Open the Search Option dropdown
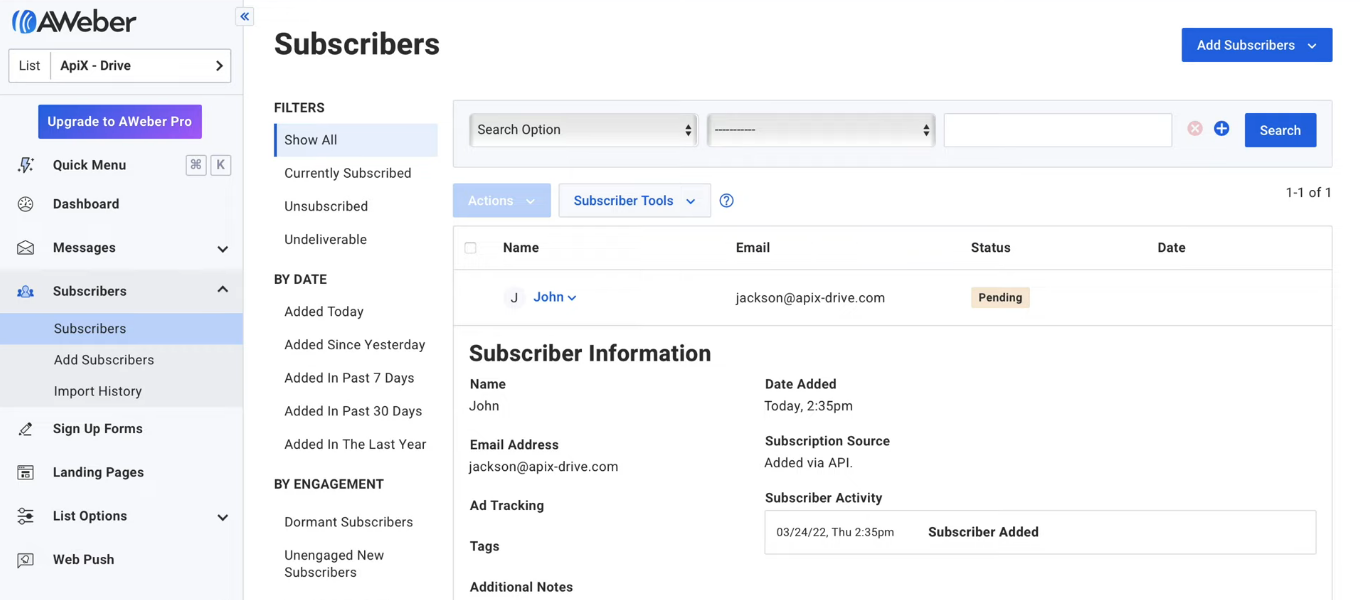 pos(582,129)
